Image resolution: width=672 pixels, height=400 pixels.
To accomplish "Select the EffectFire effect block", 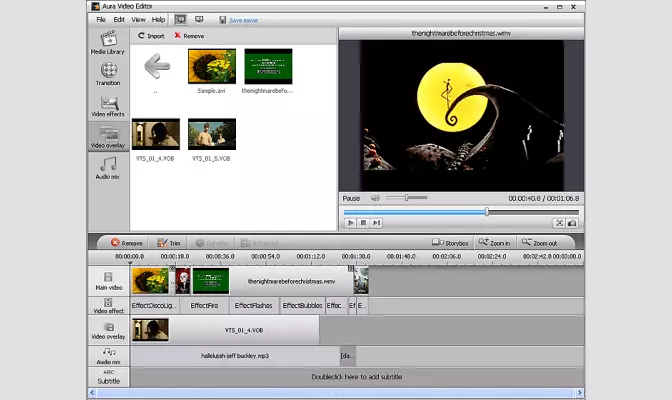I will (x=204, y=306).
